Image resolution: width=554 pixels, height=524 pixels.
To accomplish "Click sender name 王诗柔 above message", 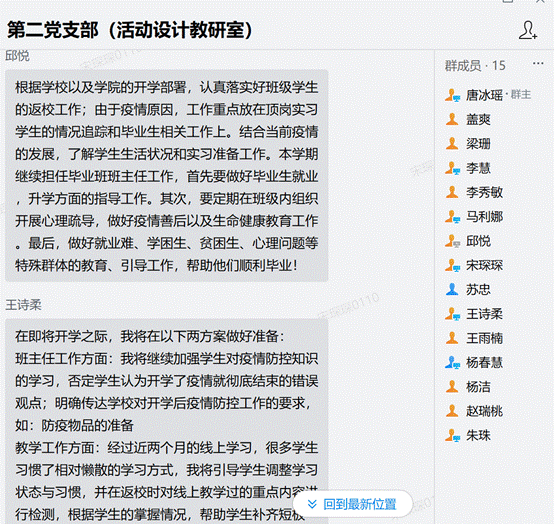I will pos(23,305).
